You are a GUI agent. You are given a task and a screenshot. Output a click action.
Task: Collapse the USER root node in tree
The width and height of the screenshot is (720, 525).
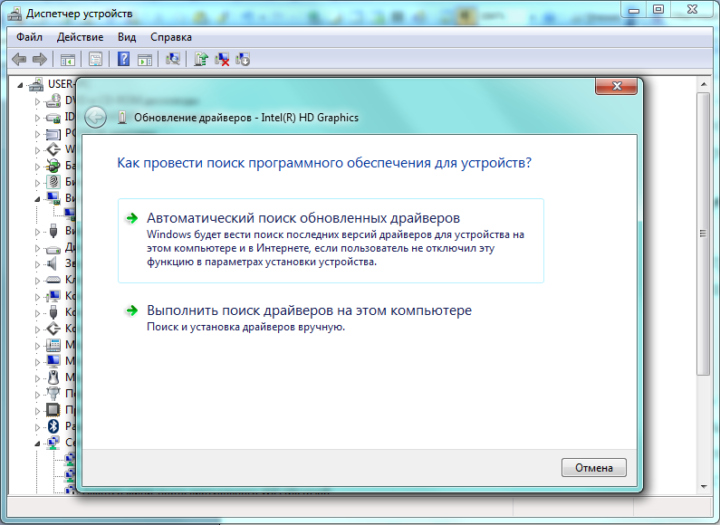[20, 85]
